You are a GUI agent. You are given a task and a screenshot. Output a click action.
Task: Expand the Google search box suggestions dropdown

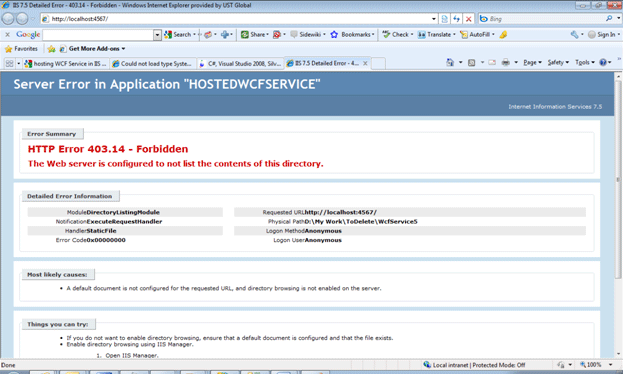pyautogui.click(x=157, y=35)
